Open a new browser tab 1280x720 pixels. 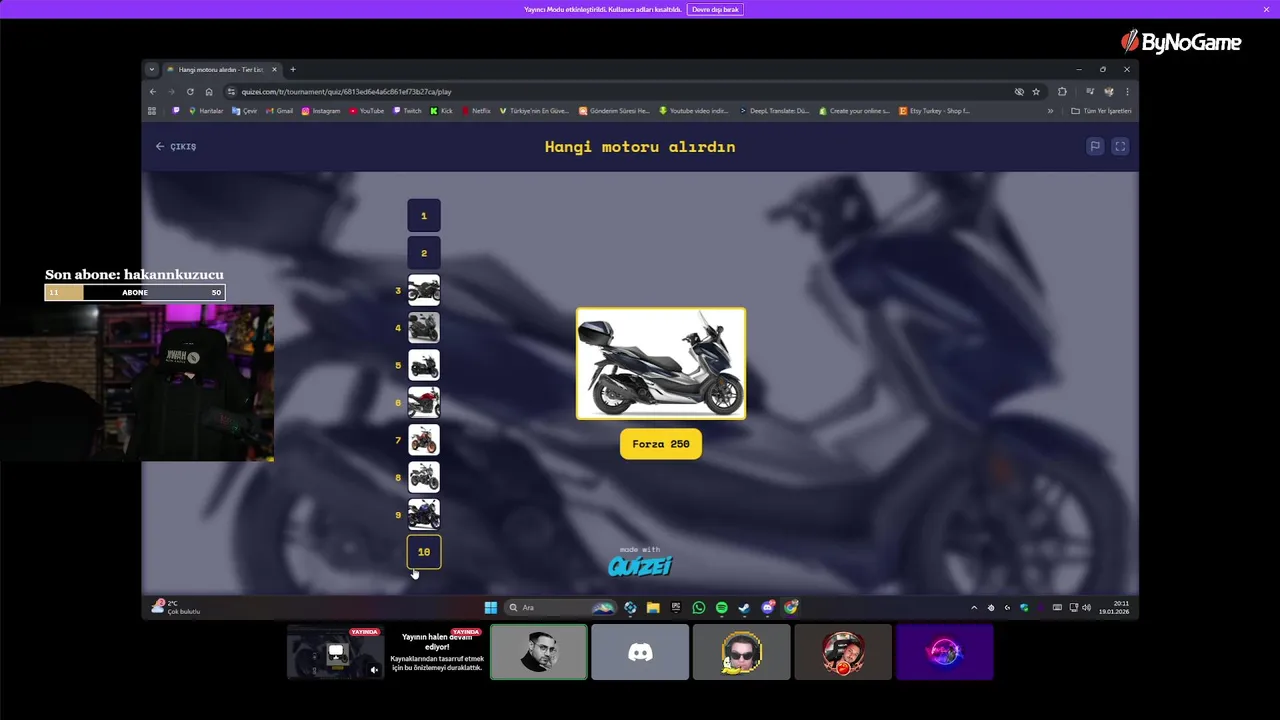[x=293, y=70]
